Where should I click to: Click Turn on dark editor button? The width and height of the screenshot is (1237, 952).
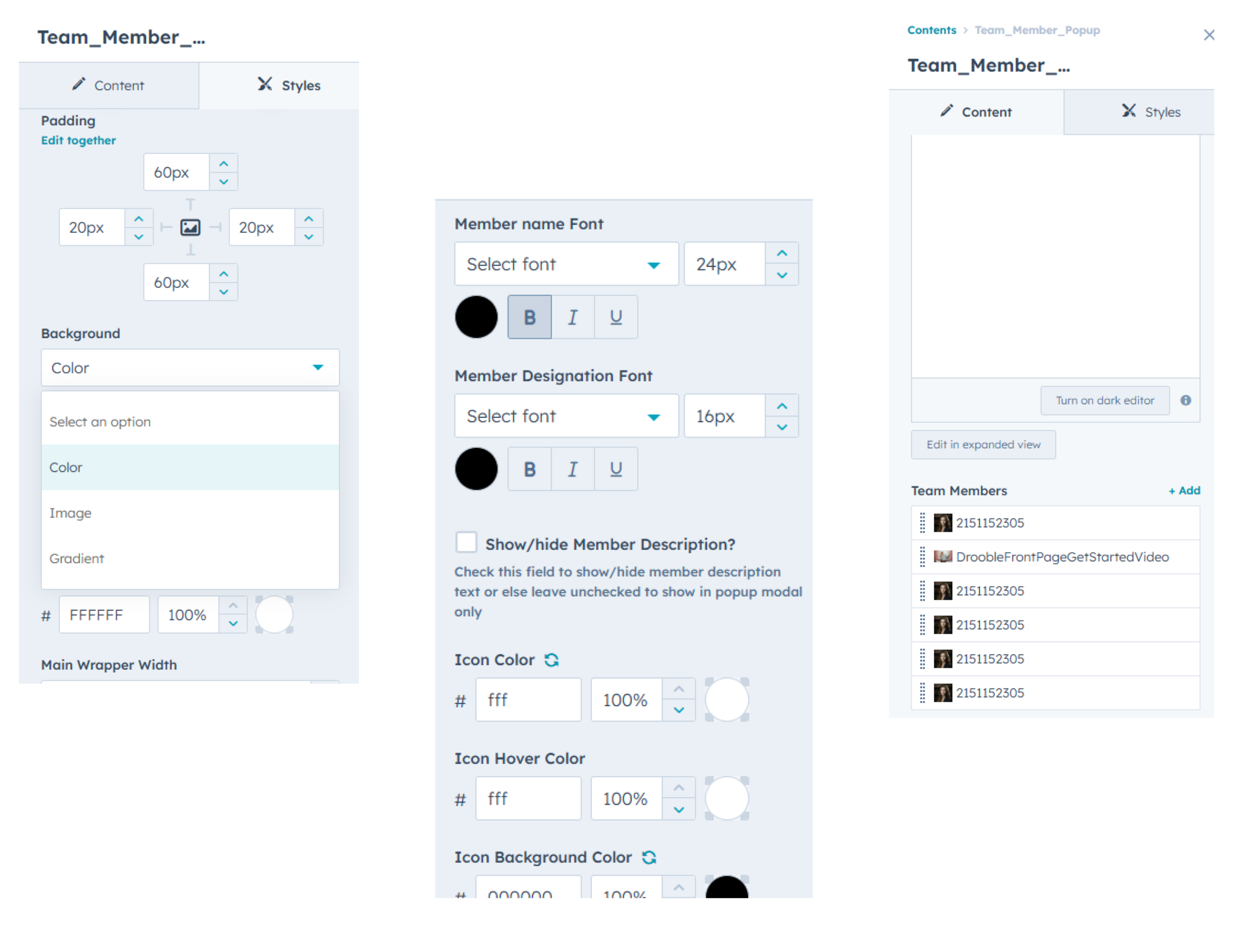click(1104, 401)
